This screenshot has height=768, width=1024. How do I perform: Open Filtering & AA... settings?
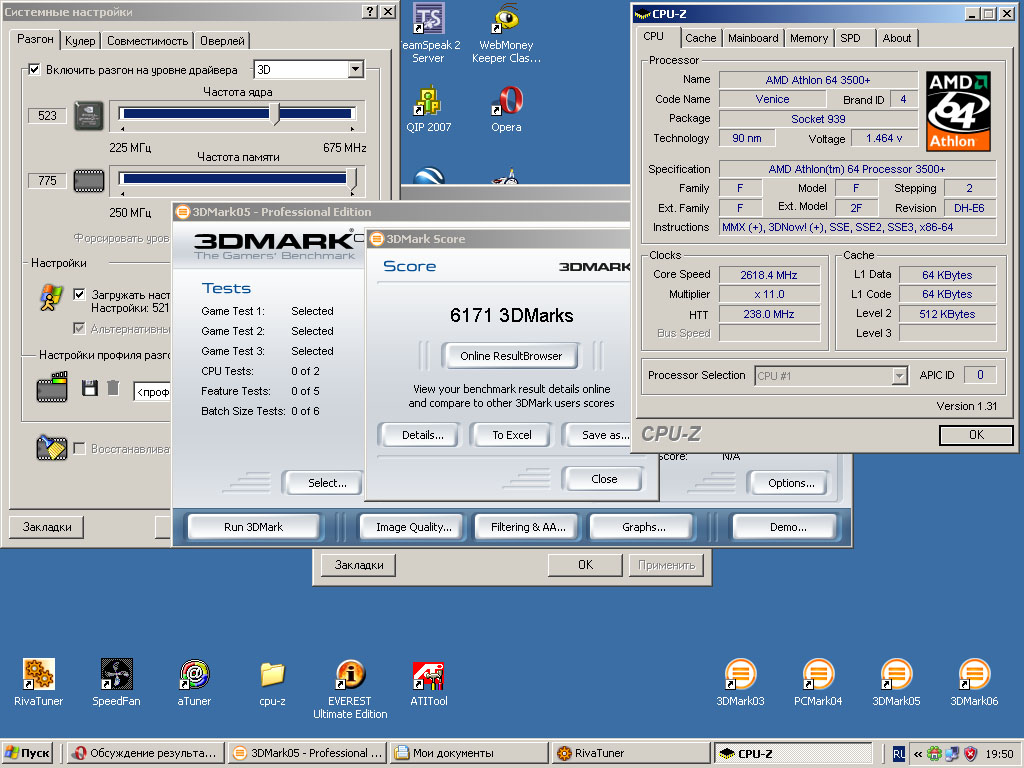coord(528,527)
